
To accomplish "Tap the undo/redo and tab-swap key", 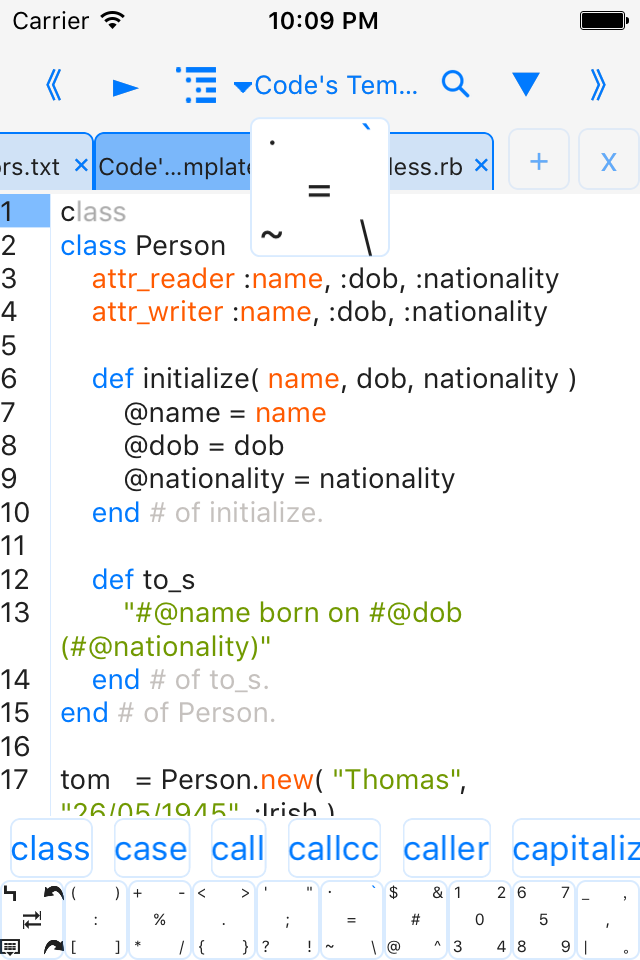I will click(x=32, y=920).
